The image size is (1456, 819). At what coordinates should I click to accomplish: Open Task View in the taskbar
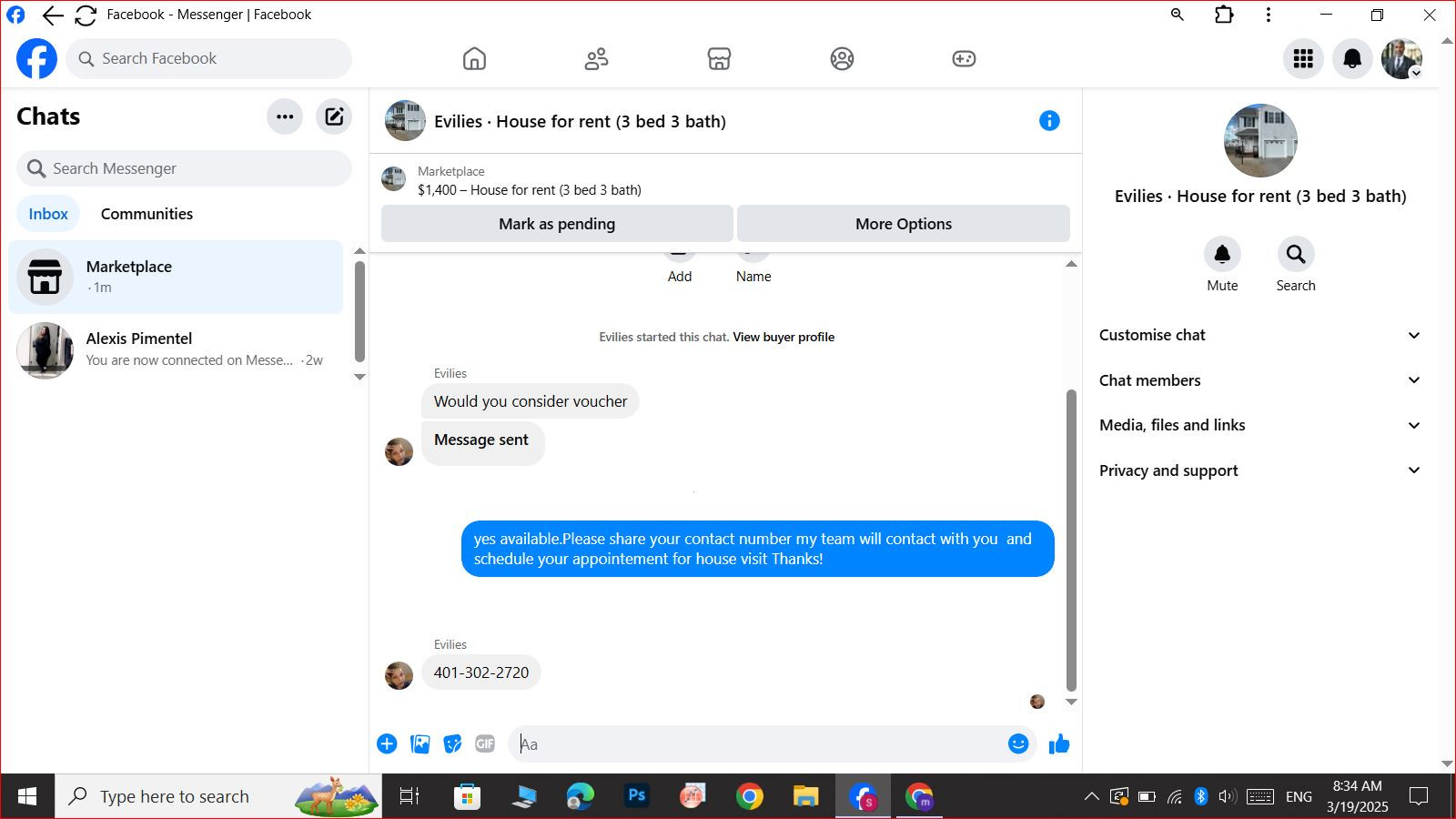(409, 796)
